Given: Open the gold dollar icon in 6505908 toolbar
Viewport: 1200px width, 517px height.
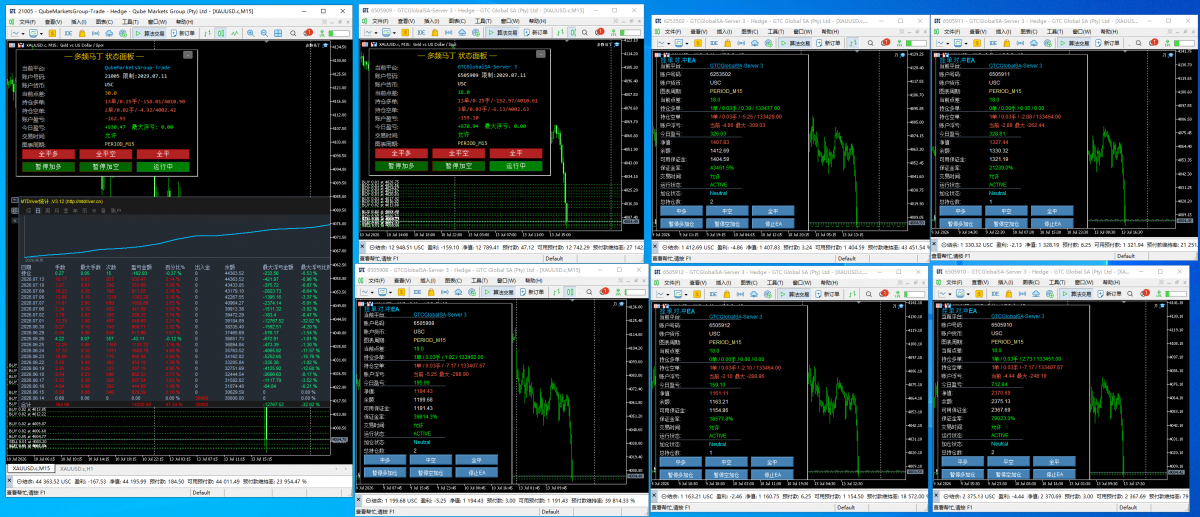Looking at the screenshot, I should click(x=402, y=292).
